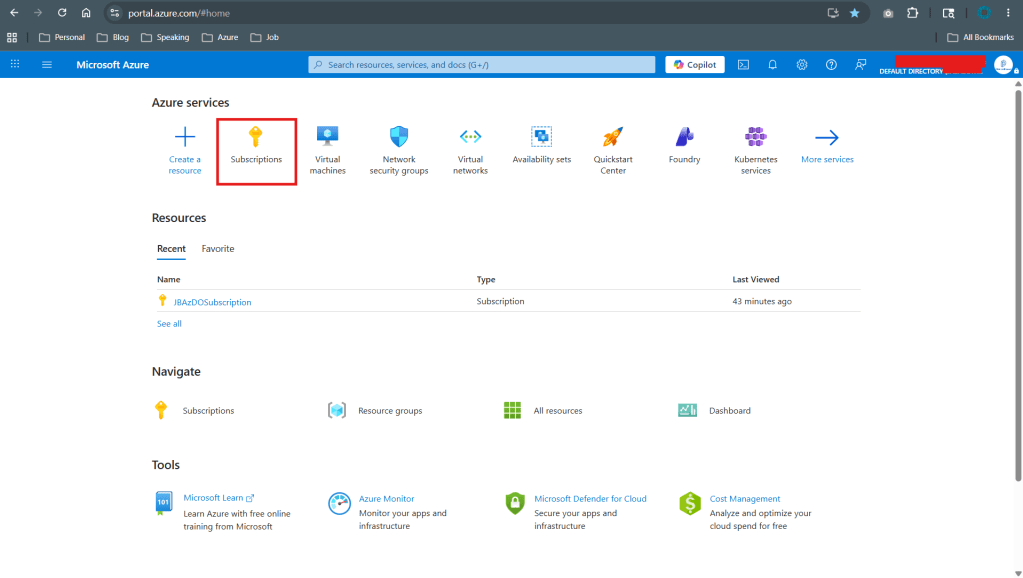Click the page vertical scrollbar
Image resolution: width=1023 pixels, height=578 pixels.
[x=1018, y=286]
